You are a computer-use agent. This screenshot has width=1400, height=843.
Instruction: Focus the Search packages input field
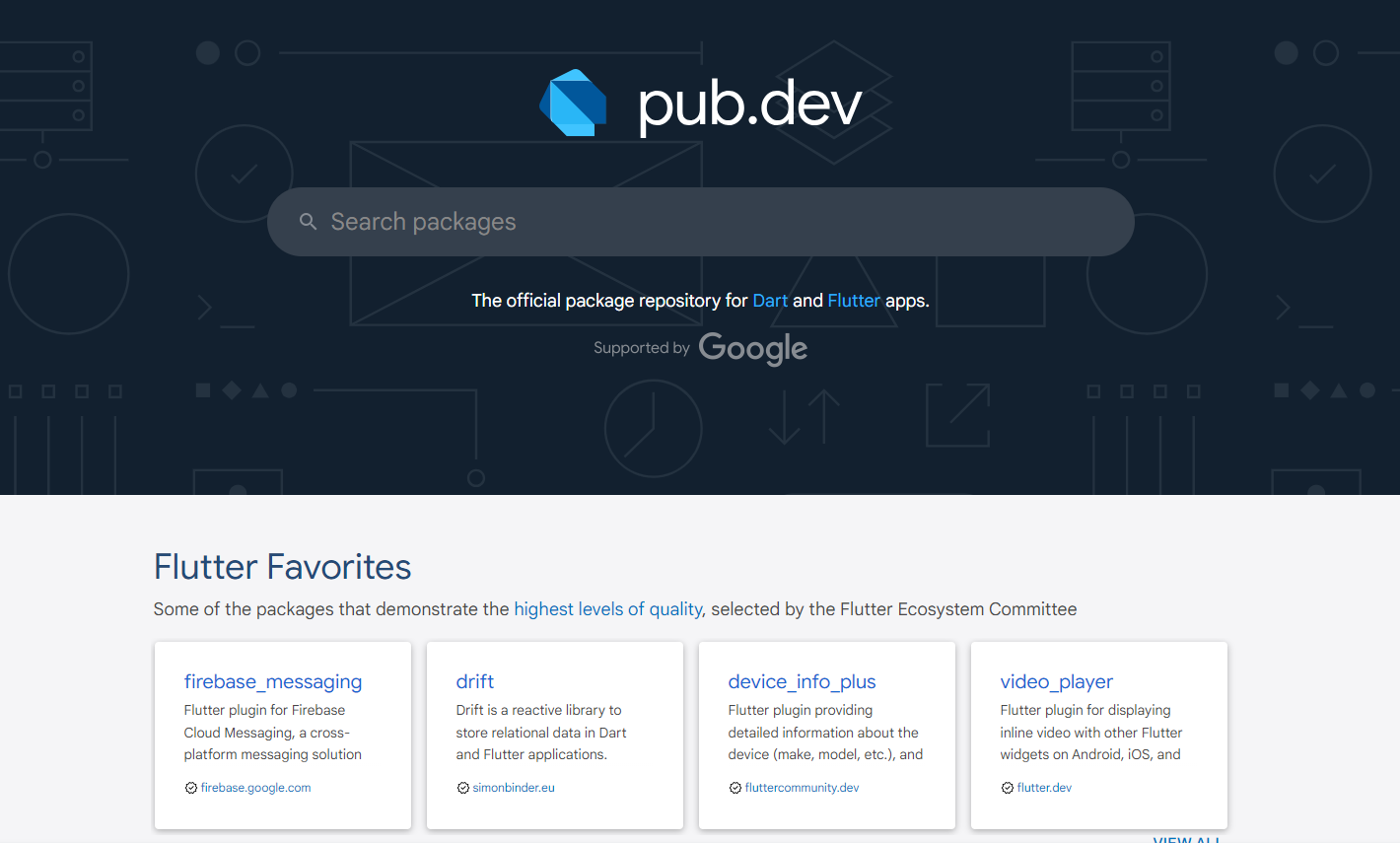click(x=700, y=222)
